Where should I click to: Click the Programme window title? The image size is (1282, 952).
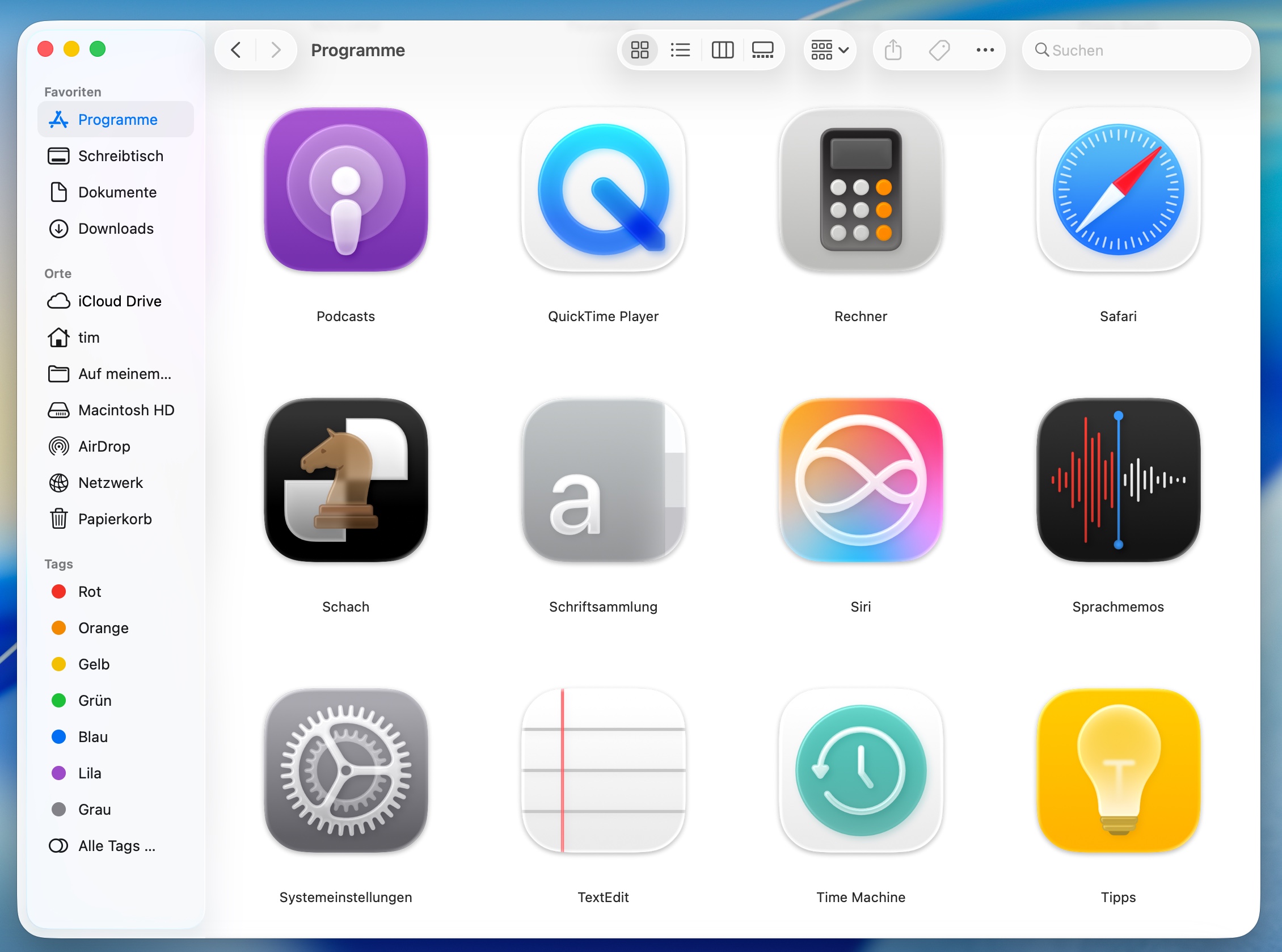coord(358,50)
